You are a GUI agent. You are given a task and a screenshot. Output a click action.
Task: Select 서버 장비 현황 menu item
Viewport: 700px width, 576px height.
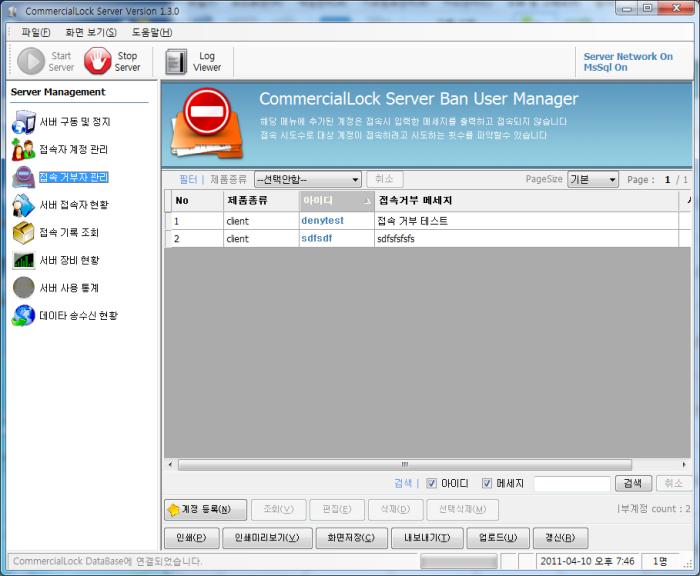pyautogui.click(x=70, y=260)
